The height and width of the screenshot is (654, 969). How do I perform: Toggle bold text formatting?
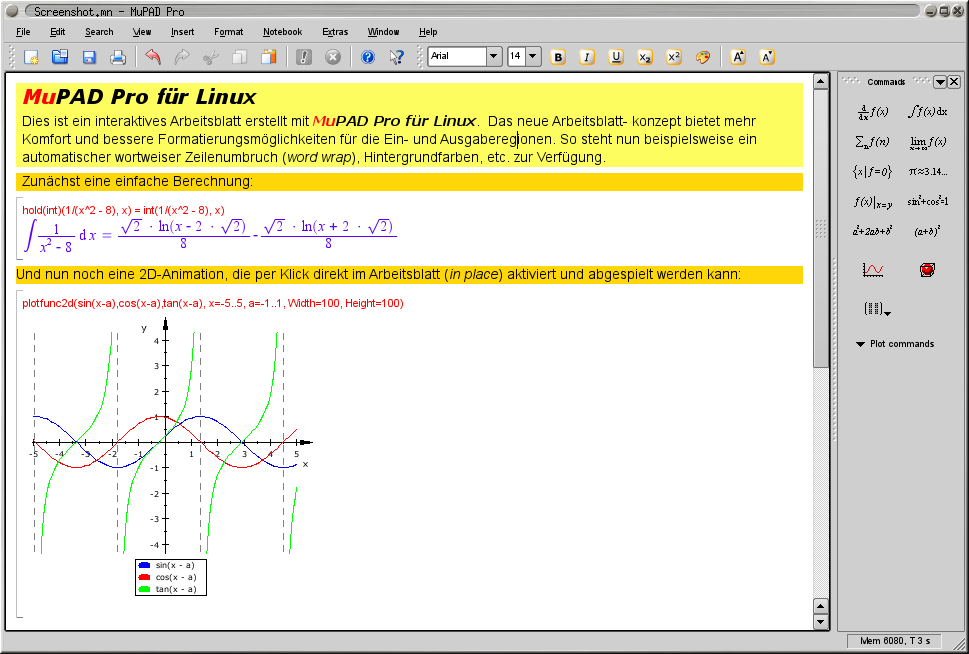(x=558, y=57)
